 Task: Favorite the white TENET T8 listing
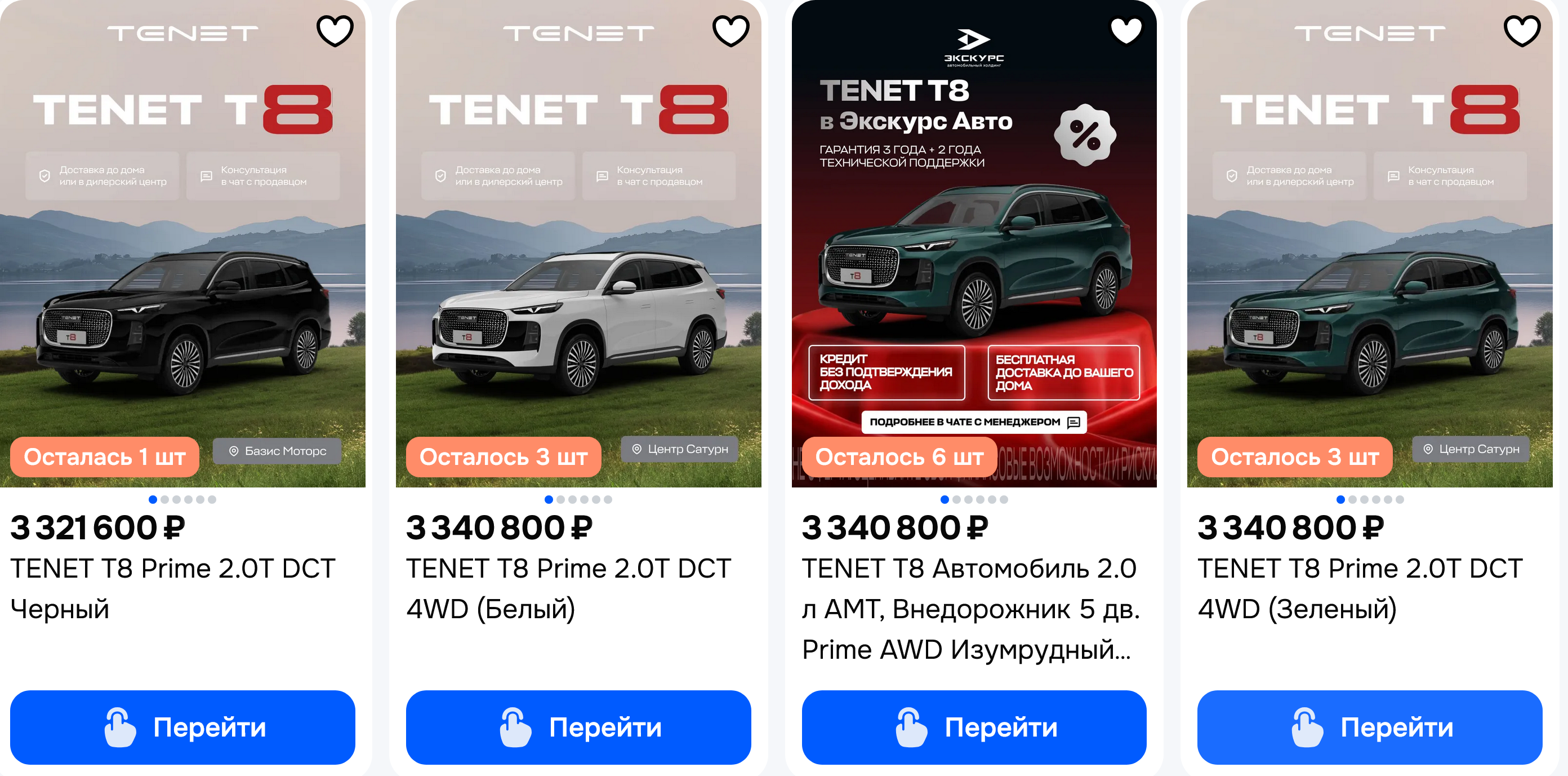pos(730,30)
